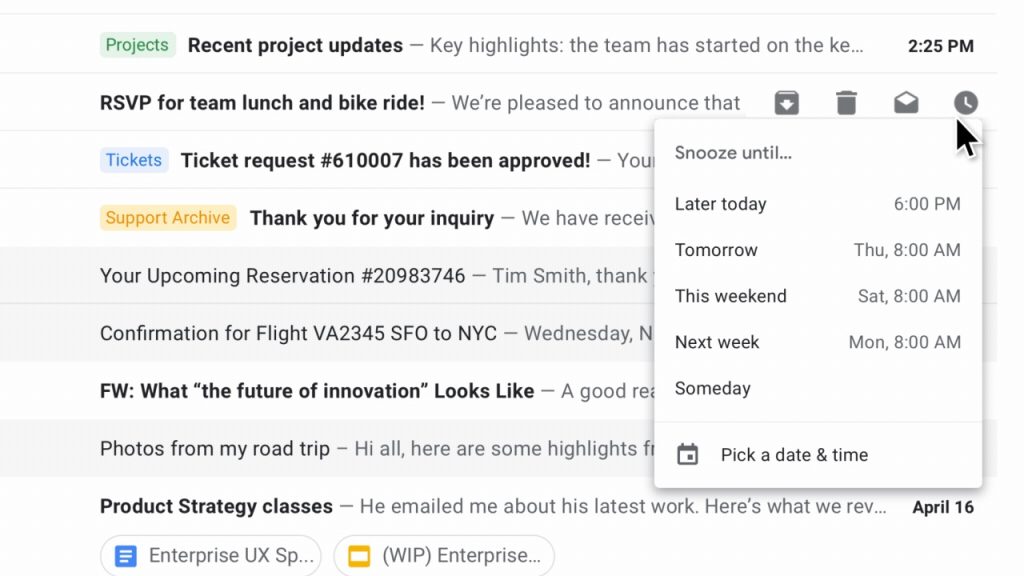Click the blue Tickets label

[134, 160]
